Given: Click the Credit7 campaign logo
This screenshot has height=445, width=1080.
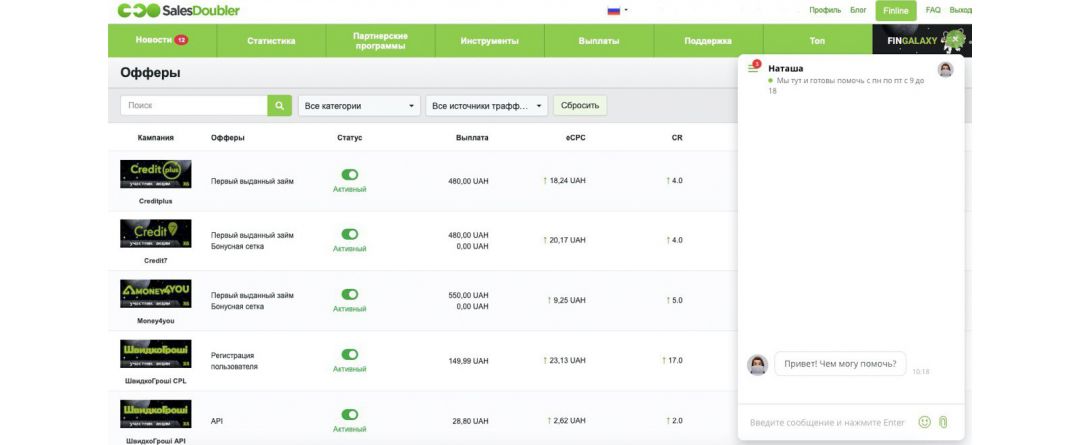Looking at the screenshot, I should [x=156, y=234].
